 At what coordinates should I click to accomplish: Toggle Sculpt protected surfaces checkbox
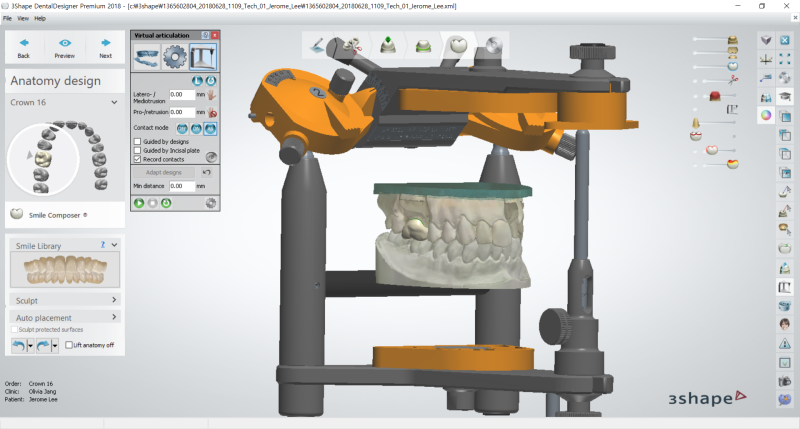click(x=14, y=330)
